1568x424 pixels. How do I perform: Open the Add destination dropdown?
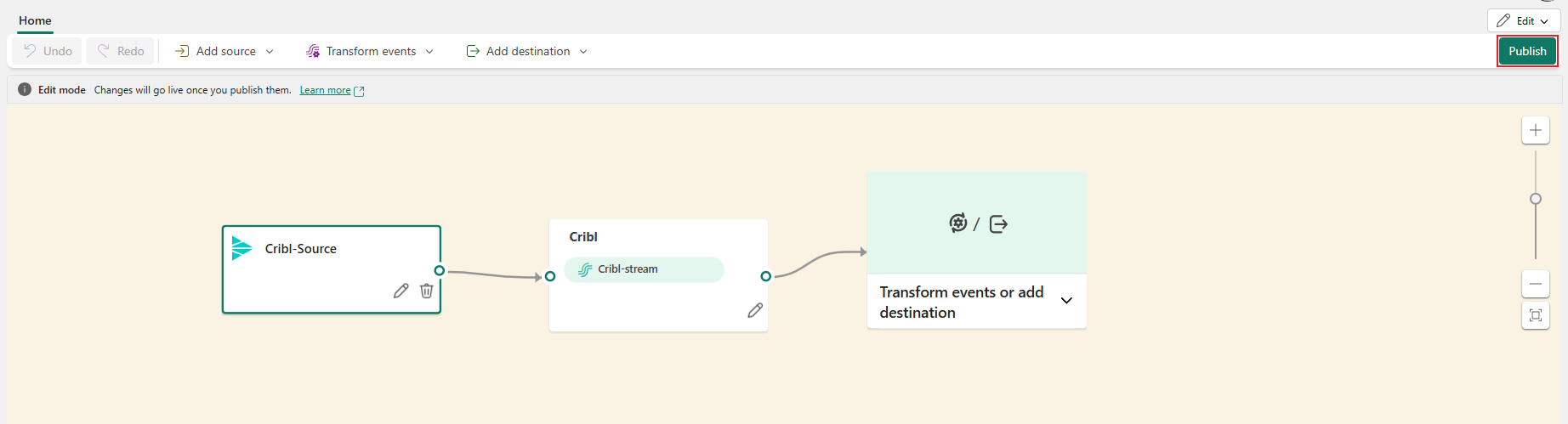point(527,51)
